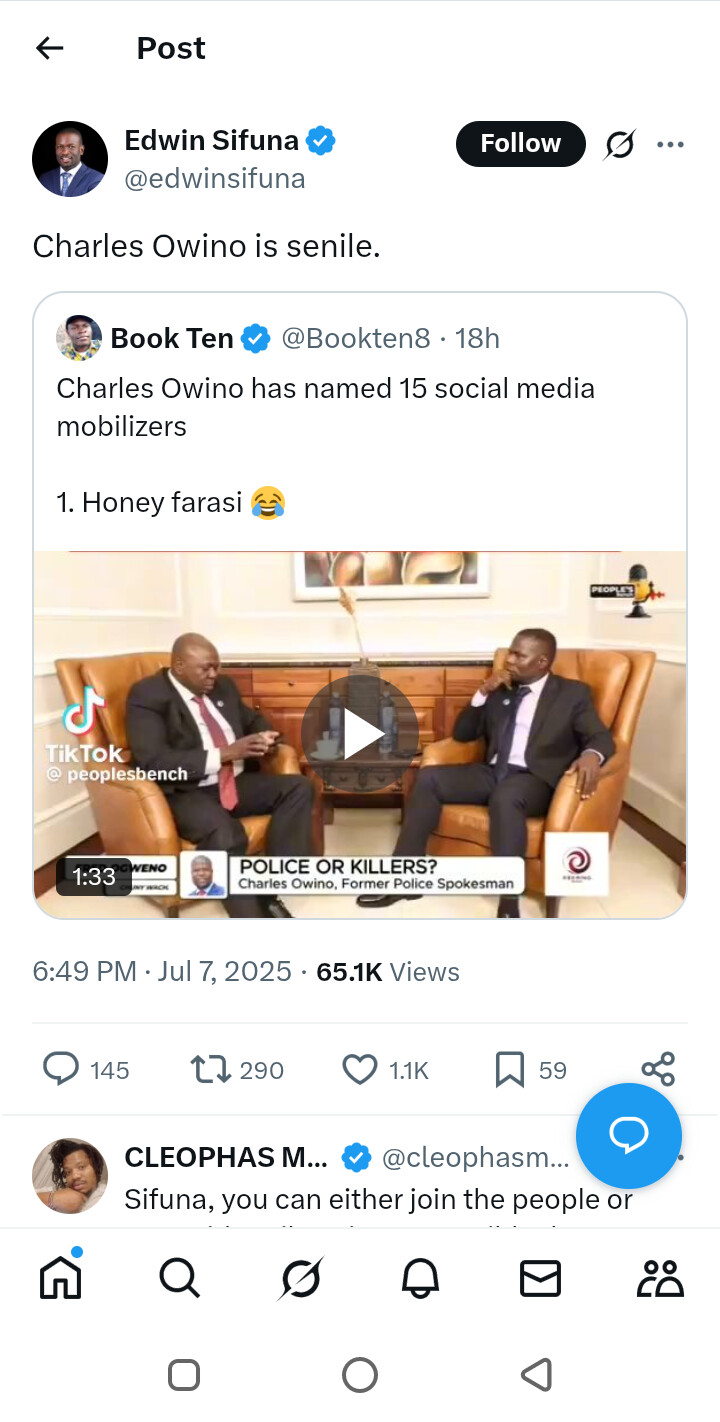Open Grok icon beside Follow button

click(x=620, y=145)
